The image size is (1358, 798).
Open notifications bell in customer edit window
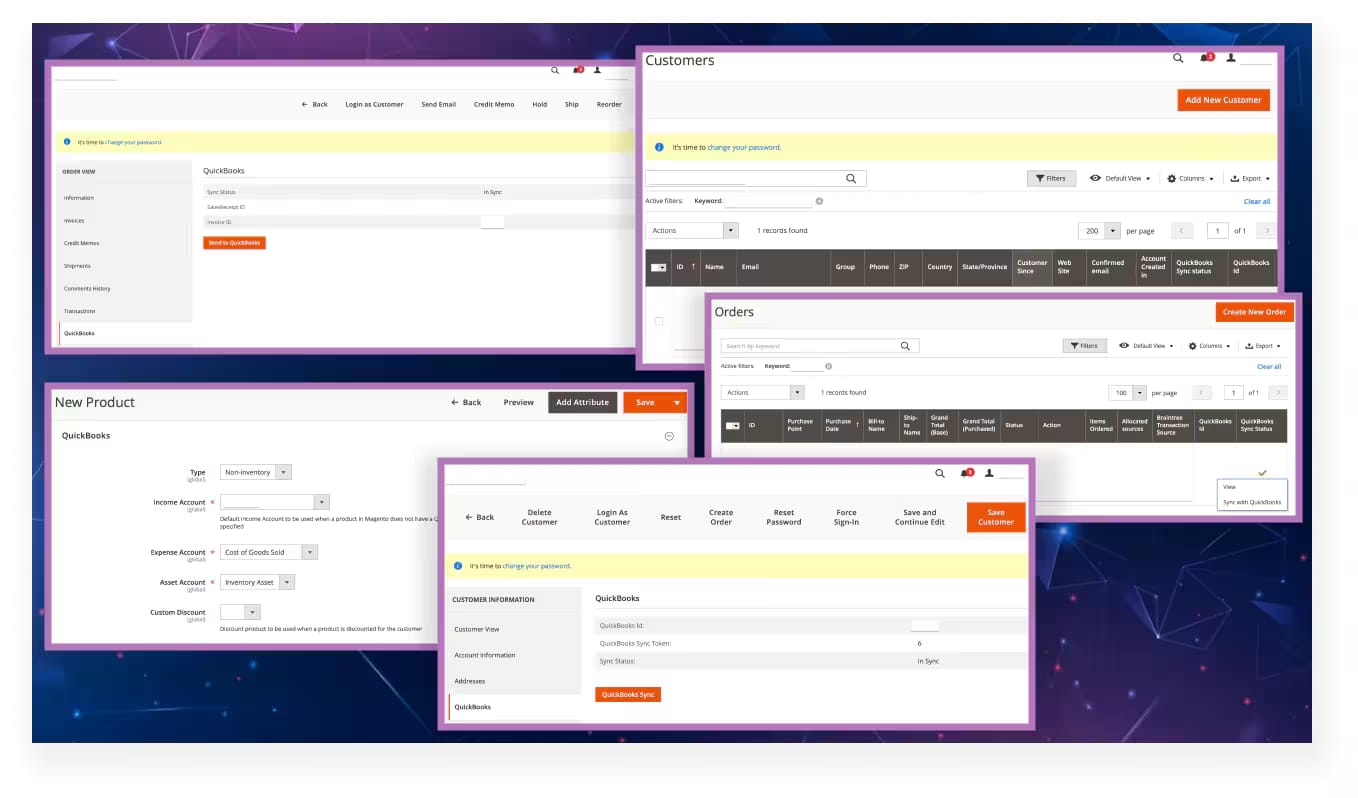tap(966, 474)
